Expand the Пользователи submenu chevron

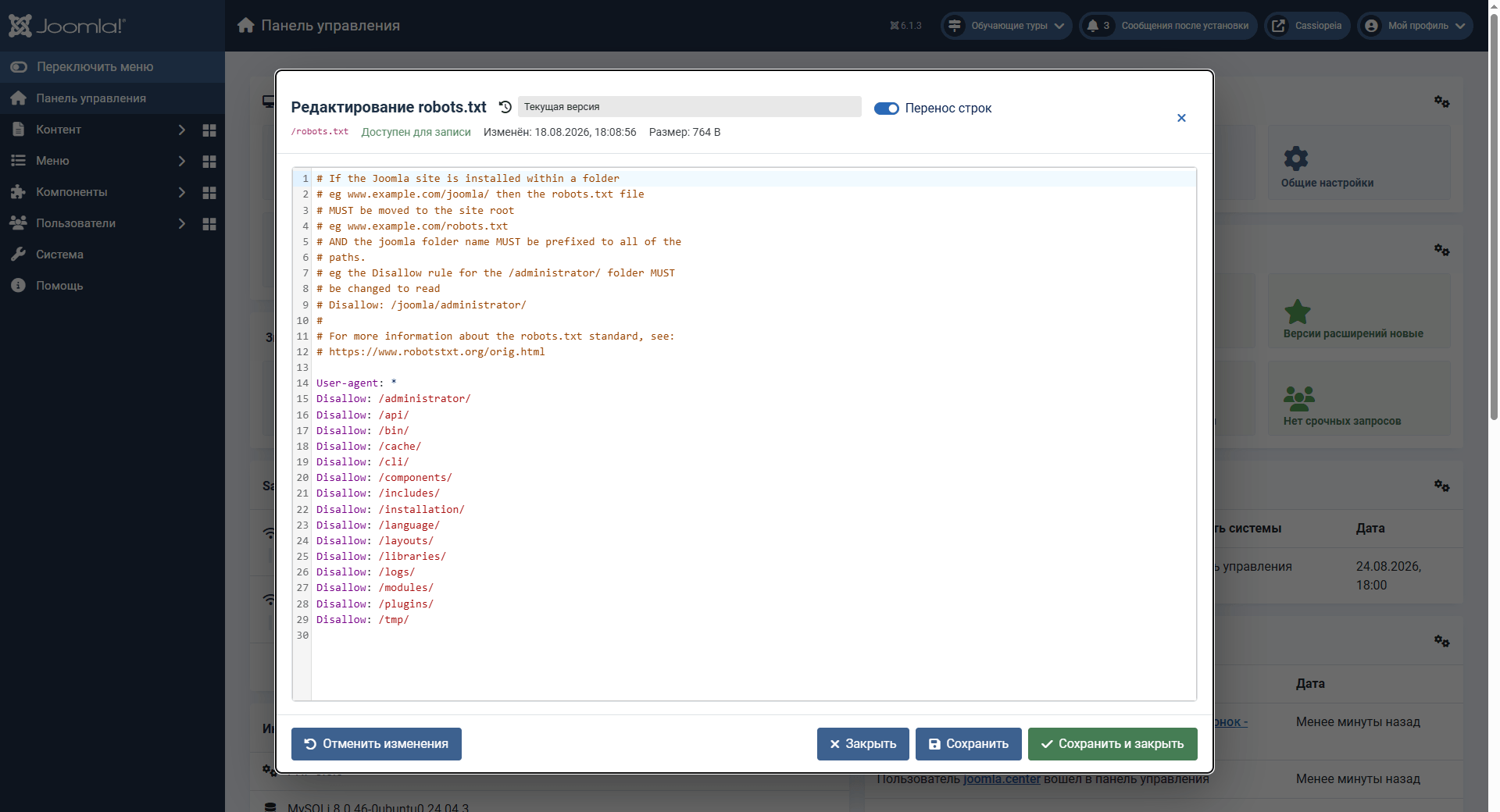(x=182, y=223)
